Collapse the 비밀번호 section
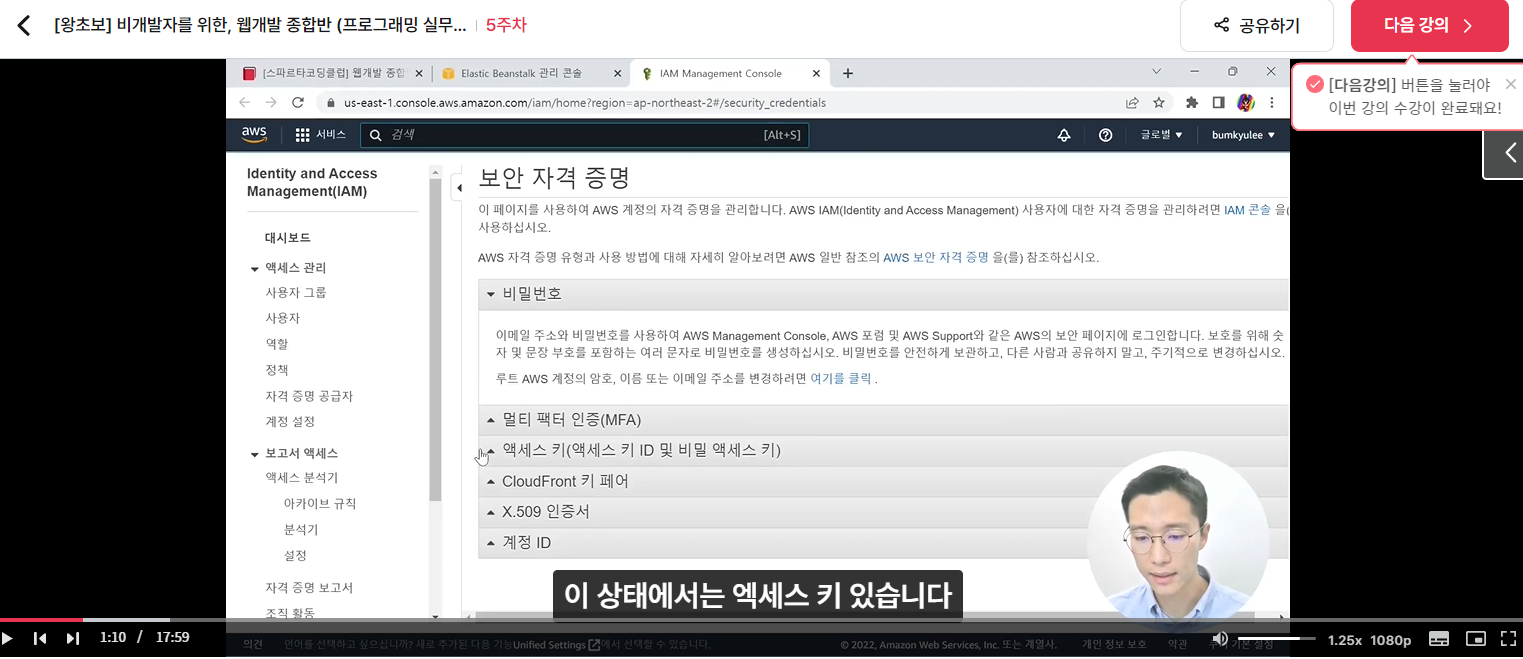1523x659 pixels. click(884, 294)
